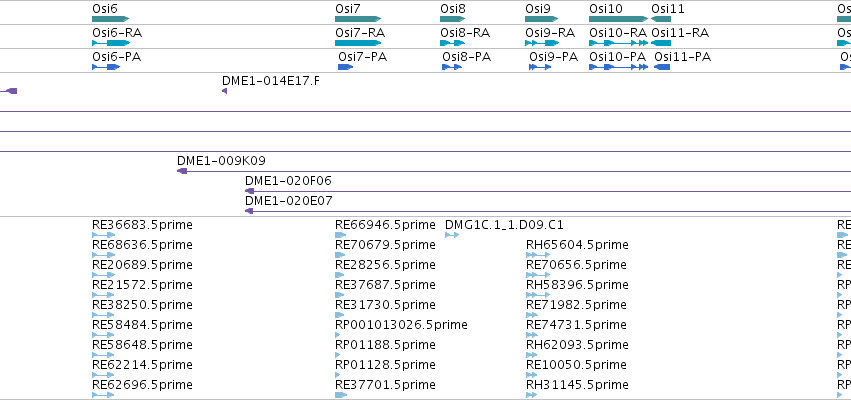851x400 pixels.
Task: Open EST RE37701.5prime
Action: (341, 395)
